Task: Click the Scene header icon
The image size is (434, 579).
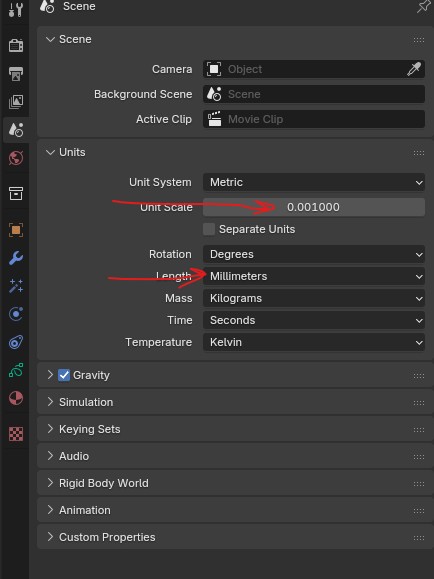Action: pos(47,6)
